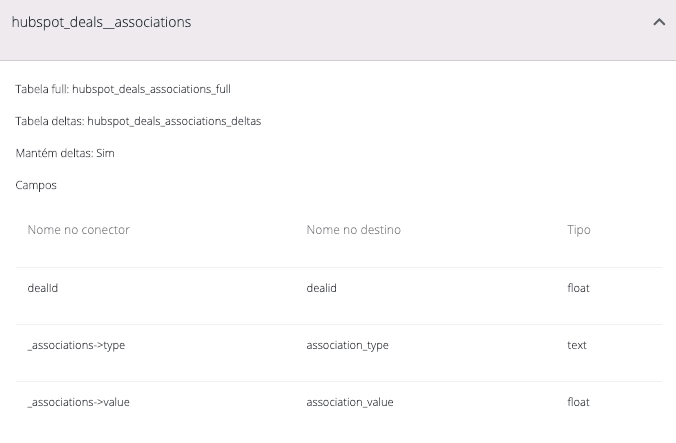Image resolution: width=676 pixels, height=443 pixels.
Task: Click the 'Tabela deltas:' label
Action: pyautogui.click(x=49, y=121)
